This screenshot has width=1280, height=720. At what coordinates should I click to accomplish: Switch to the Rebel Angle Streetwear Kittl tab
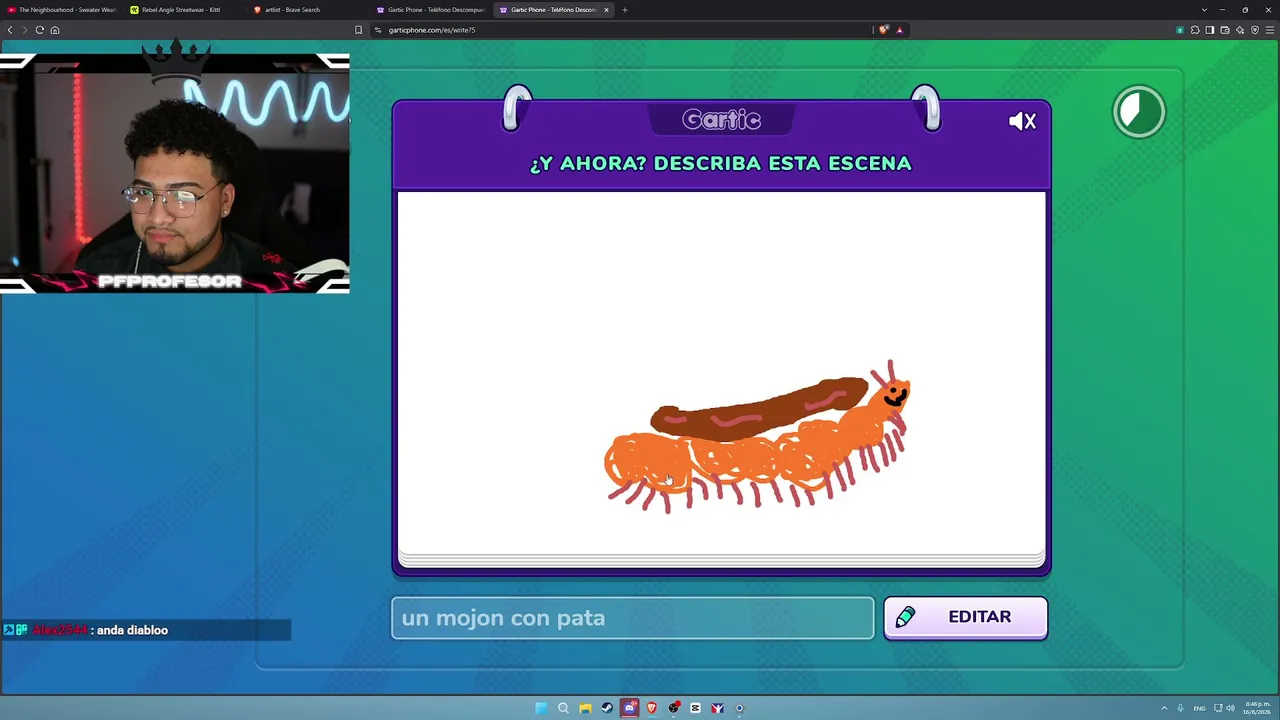click(185, 10)
